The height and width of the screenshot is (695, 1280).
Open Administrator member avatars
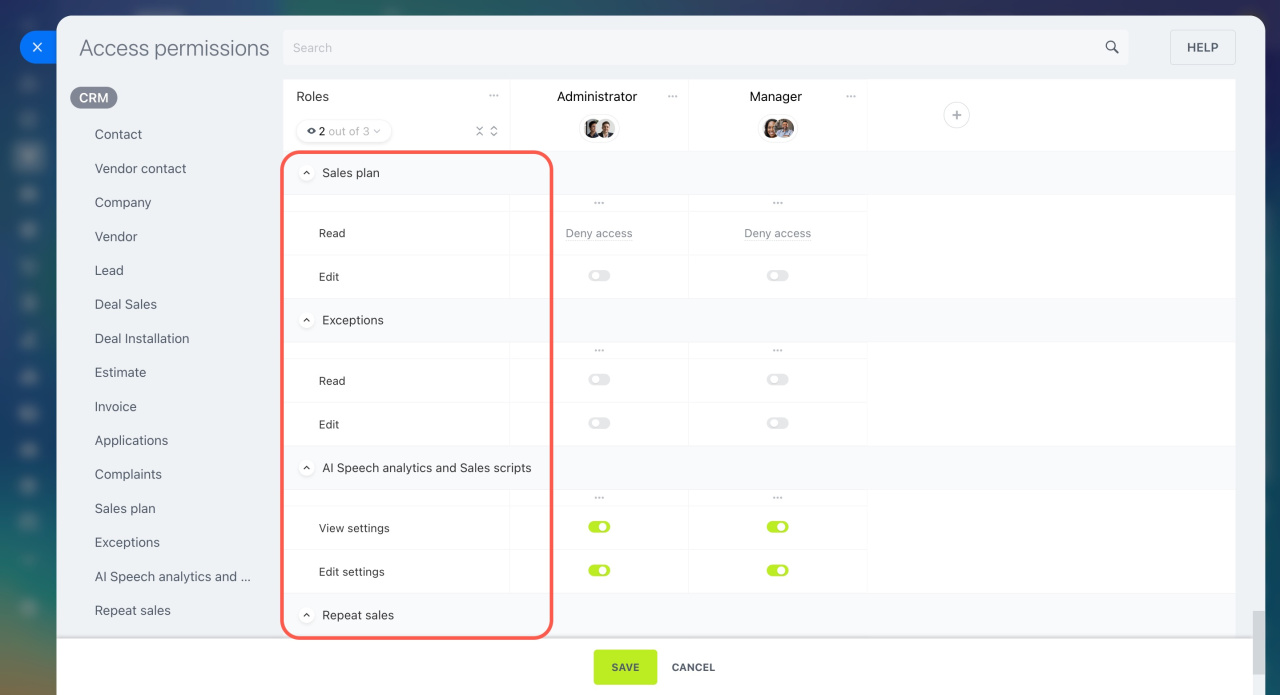point(599,128)
